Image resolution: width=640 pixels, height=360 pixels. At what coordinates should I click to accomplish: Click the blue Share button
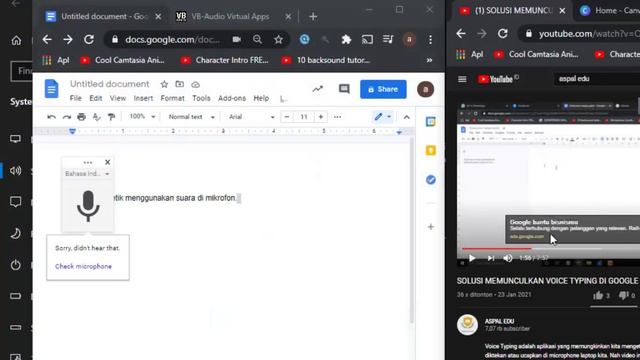click(383, 89)
